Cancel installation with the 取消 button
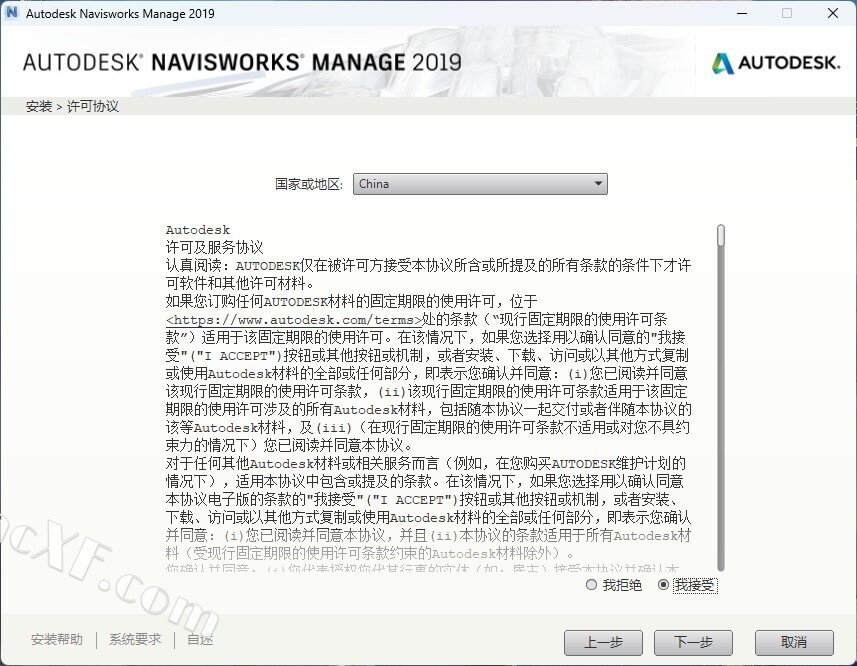 pos(794,642)
